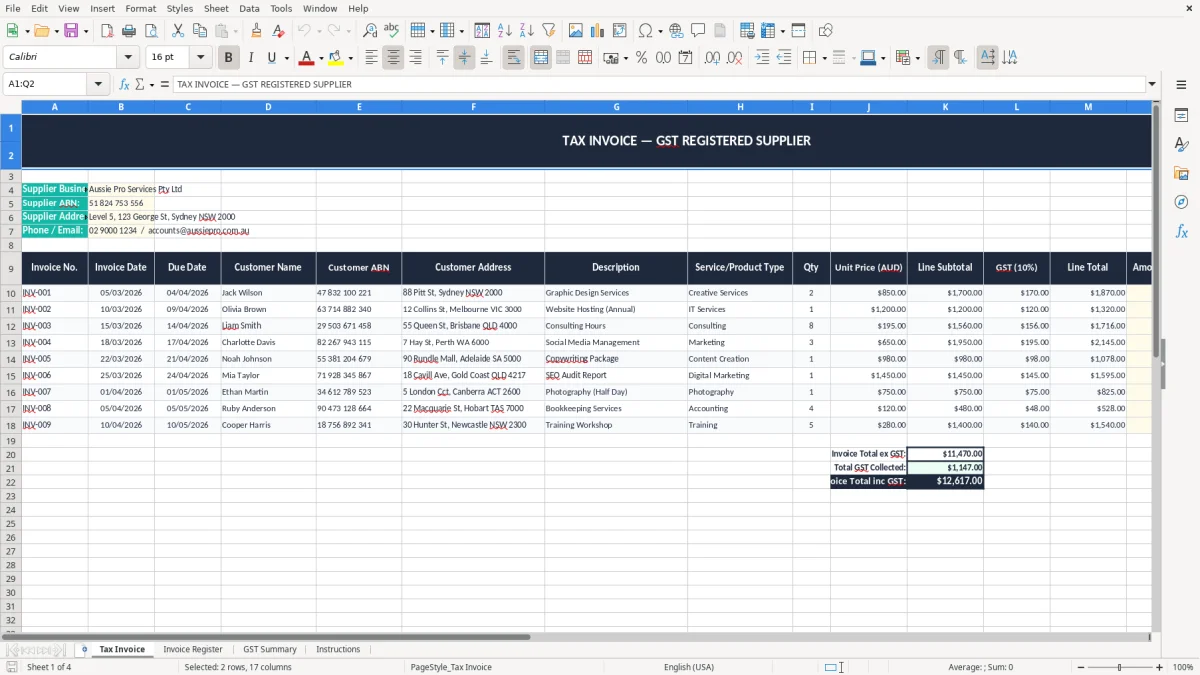Open the Data menu
This screenshot has width=1200, height=675.
pyautogui.click(x=249, y=8)
